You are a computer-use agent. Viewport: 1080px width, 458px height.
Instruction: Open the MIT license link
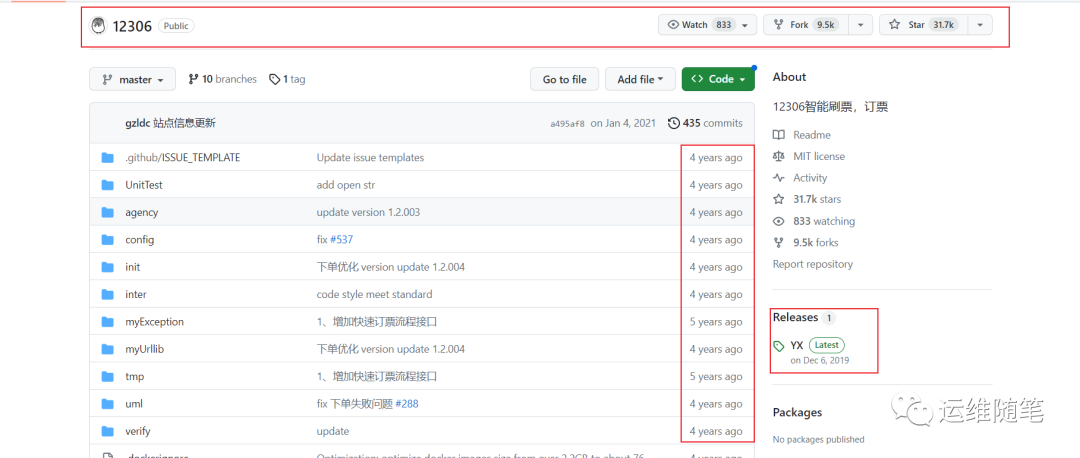[x=819, y=156]
